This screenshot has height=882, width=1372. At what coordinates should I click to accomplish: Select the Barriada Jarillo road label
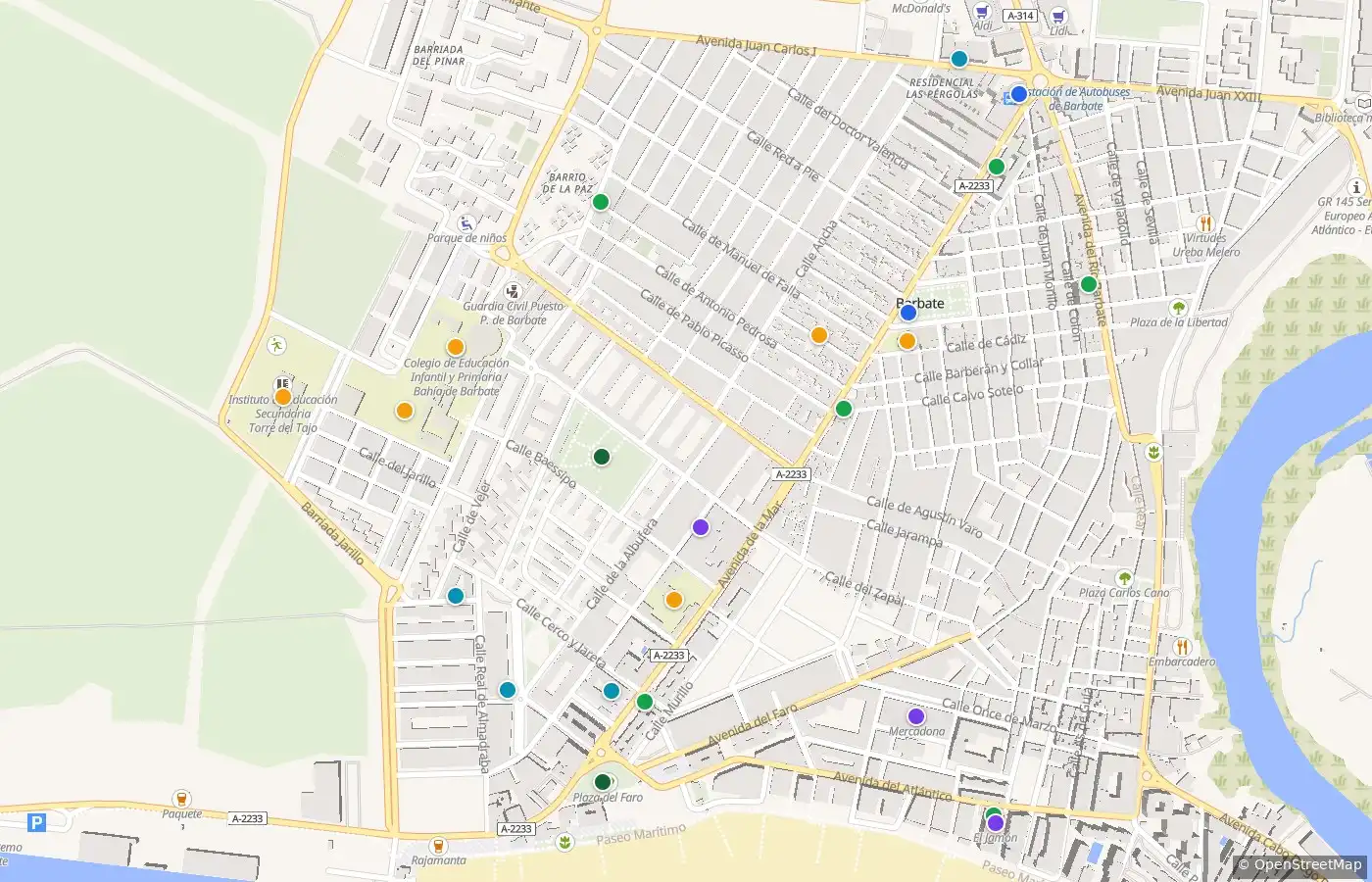333,533
